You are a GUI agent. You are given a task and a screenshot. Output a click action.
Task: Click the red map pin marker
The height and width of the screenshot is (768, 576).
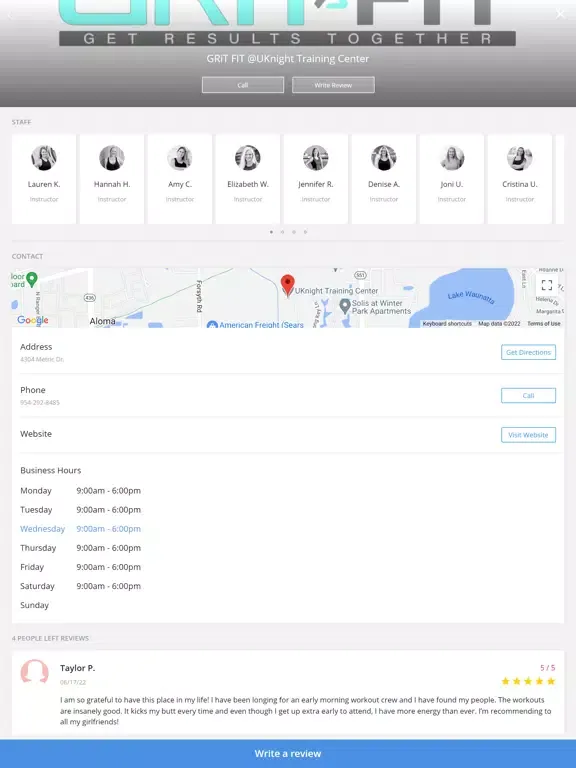click(288, 285)
